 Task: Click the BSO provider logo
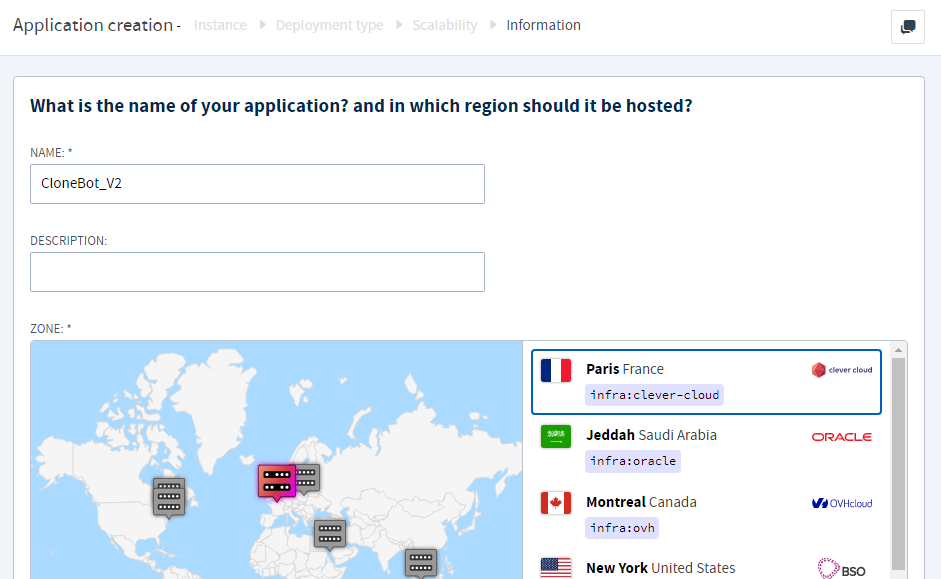pos(841,569)
